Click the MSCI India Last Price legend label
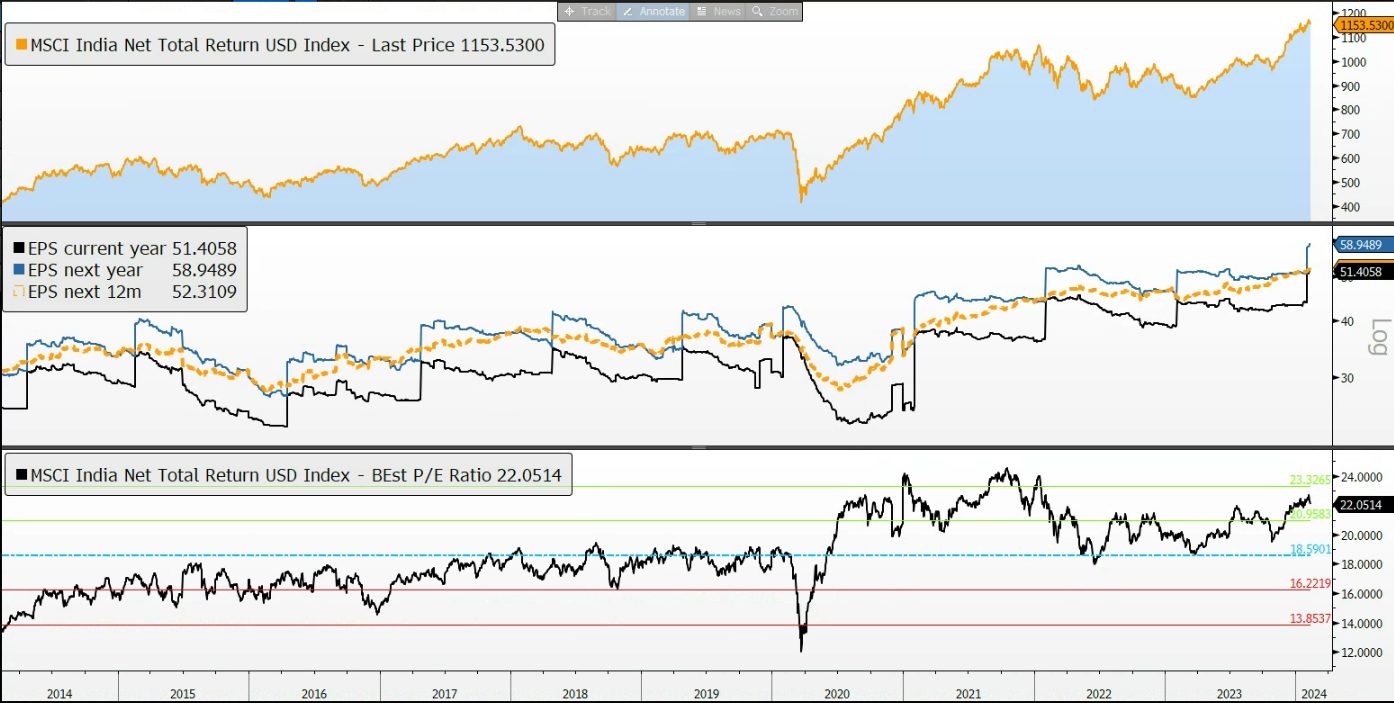The height and width of the screenshot is (703, 1394). point(288,44)
